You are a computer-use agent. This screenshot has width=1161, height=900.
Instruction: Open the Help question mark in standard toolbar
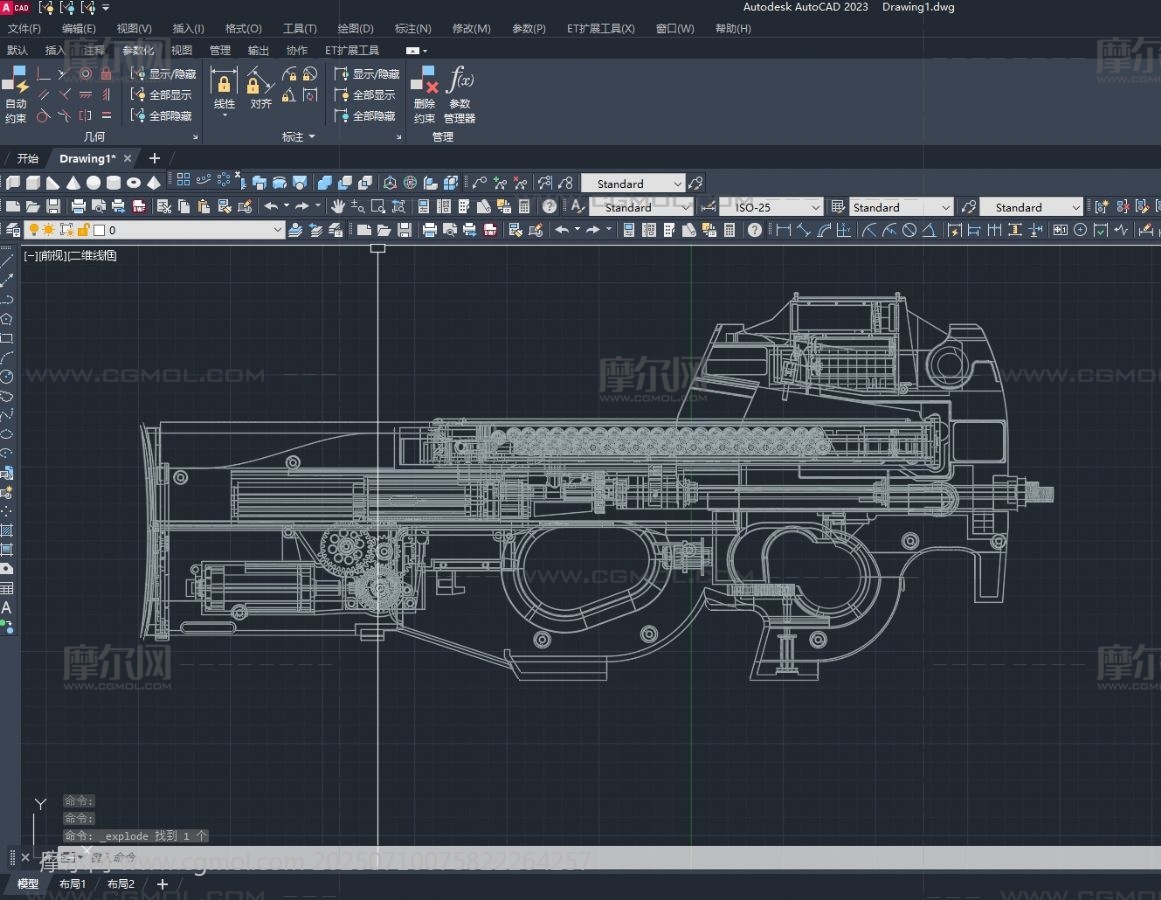pyautogui.click(x=549, y=206)
